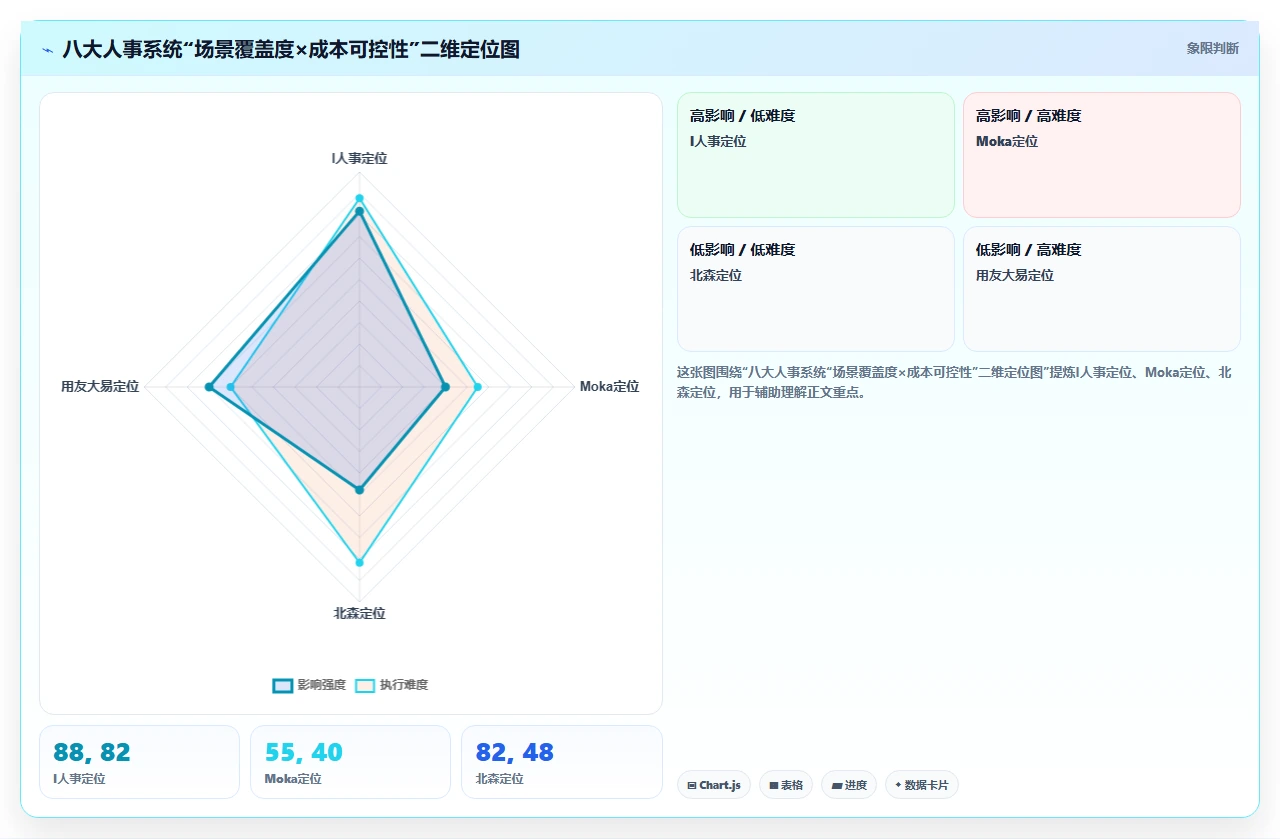
Task: Toggle the 执行难度 legend item
Action: click(x=391, y=685)
